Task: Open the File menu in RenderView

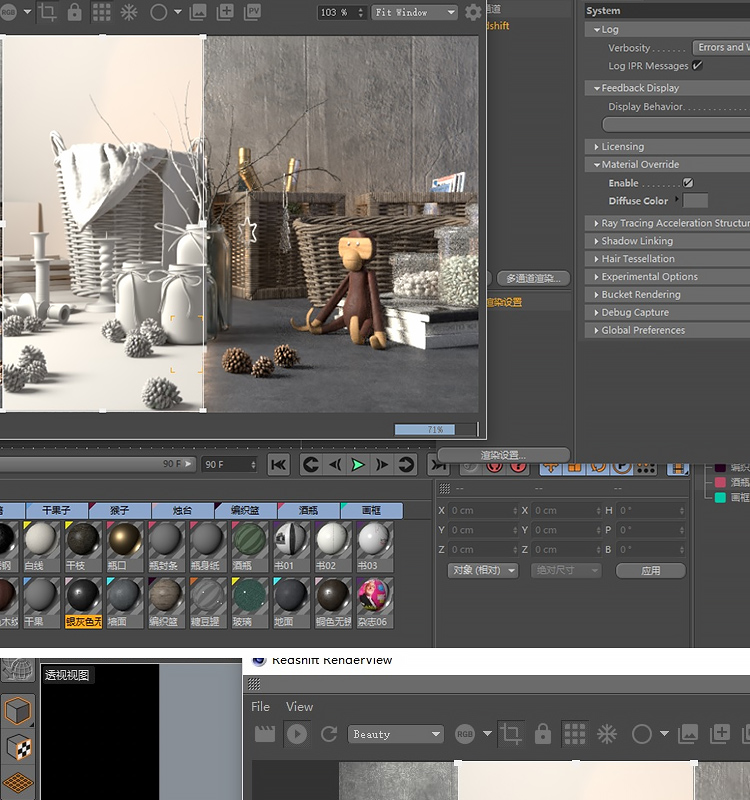Action: (260, 706)
